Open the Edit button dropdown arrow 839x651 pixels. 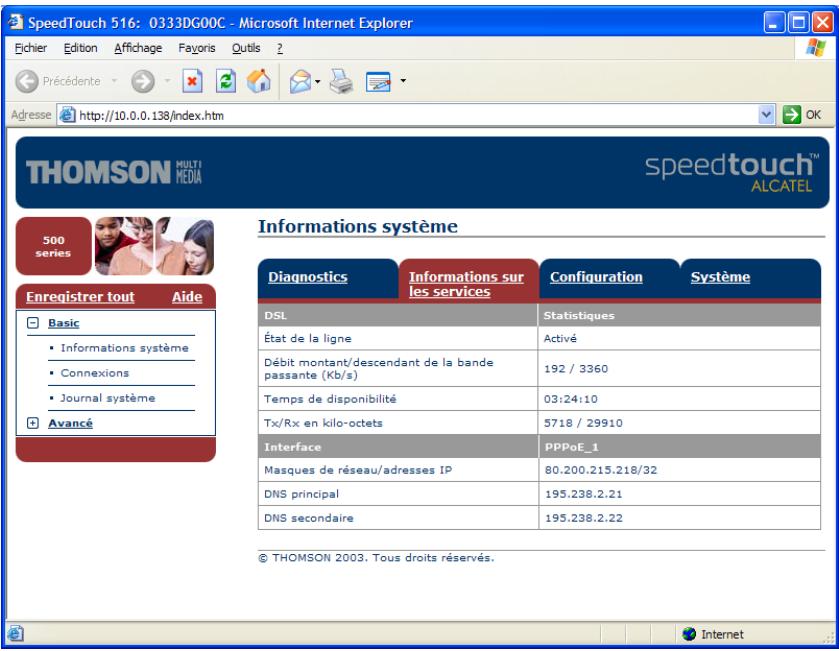(x=403, y=81)
